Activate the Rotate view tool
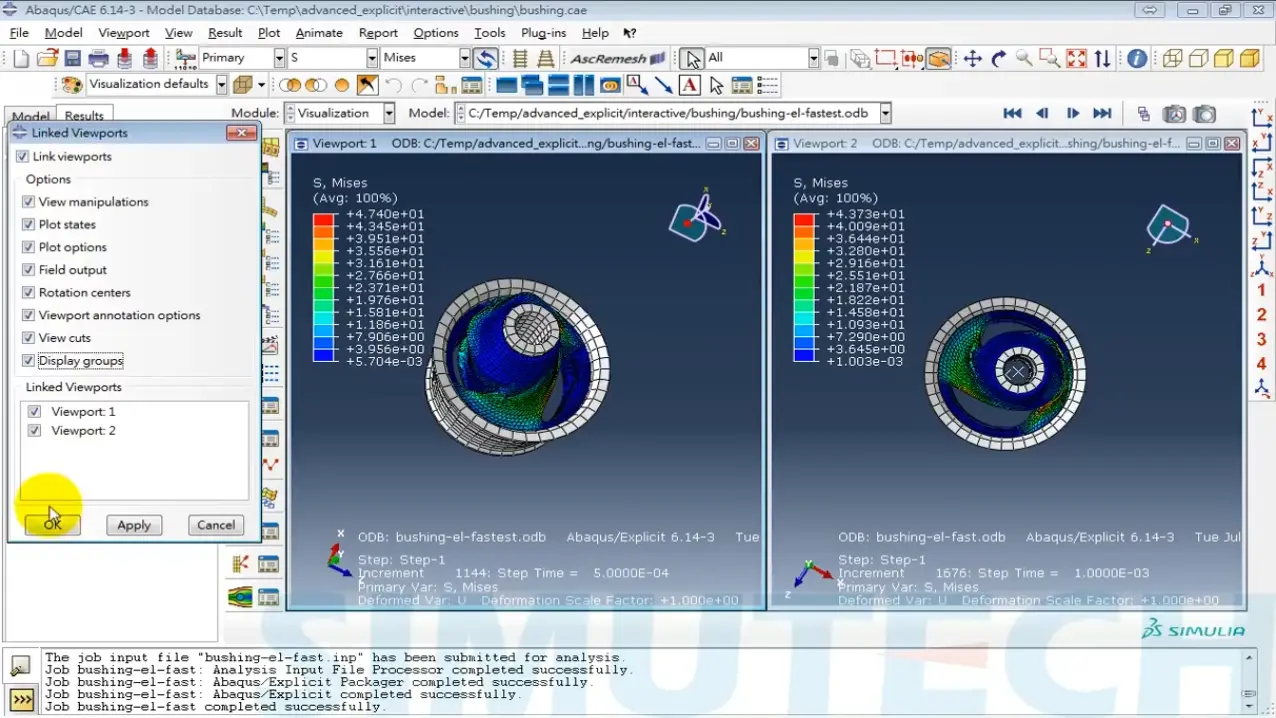This screenshot has height=718, width=1276. [998, 58]
